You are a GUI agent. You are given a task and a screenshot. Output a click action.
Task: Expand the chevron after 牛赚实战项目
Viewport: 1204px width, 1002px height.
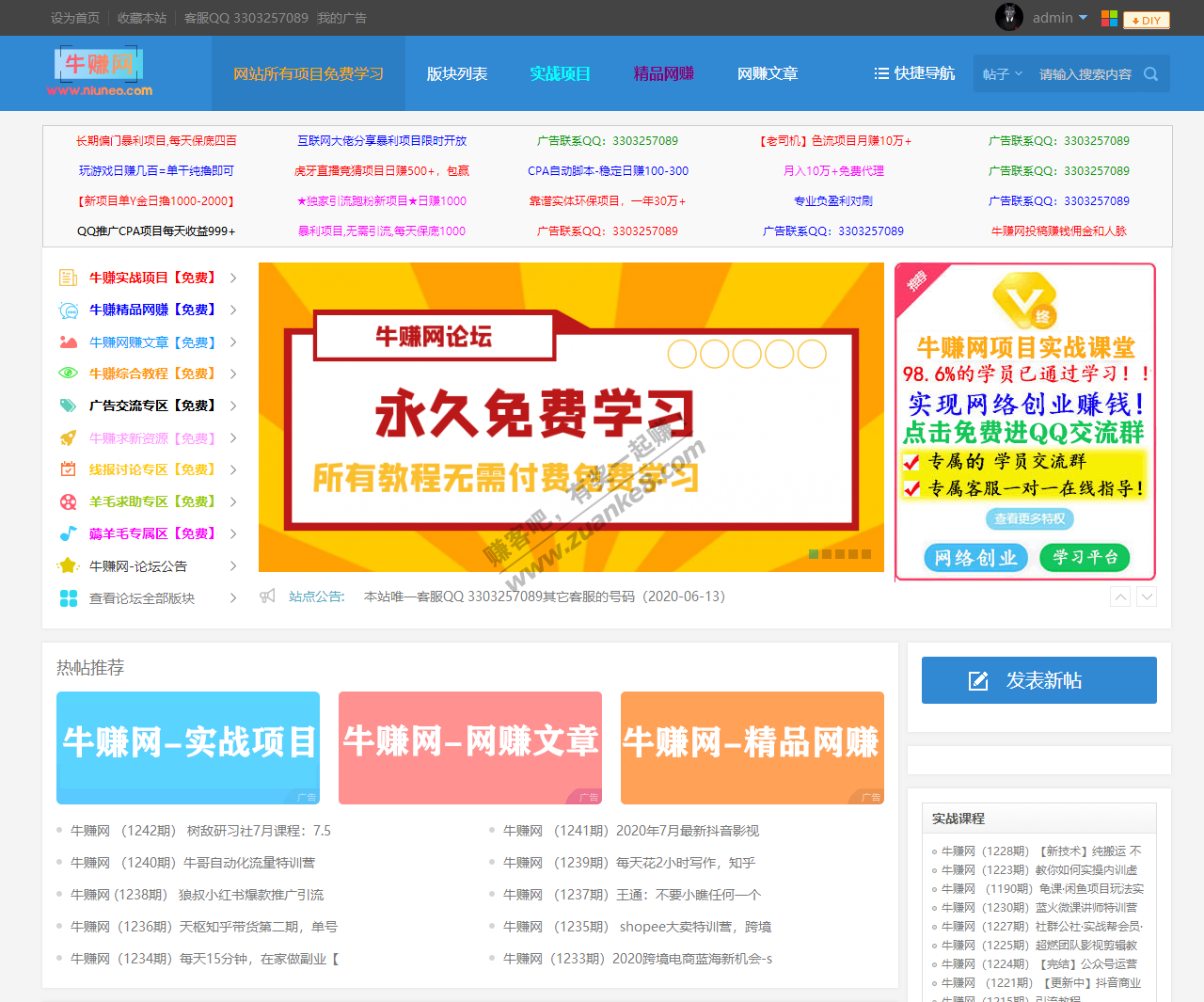233,278
